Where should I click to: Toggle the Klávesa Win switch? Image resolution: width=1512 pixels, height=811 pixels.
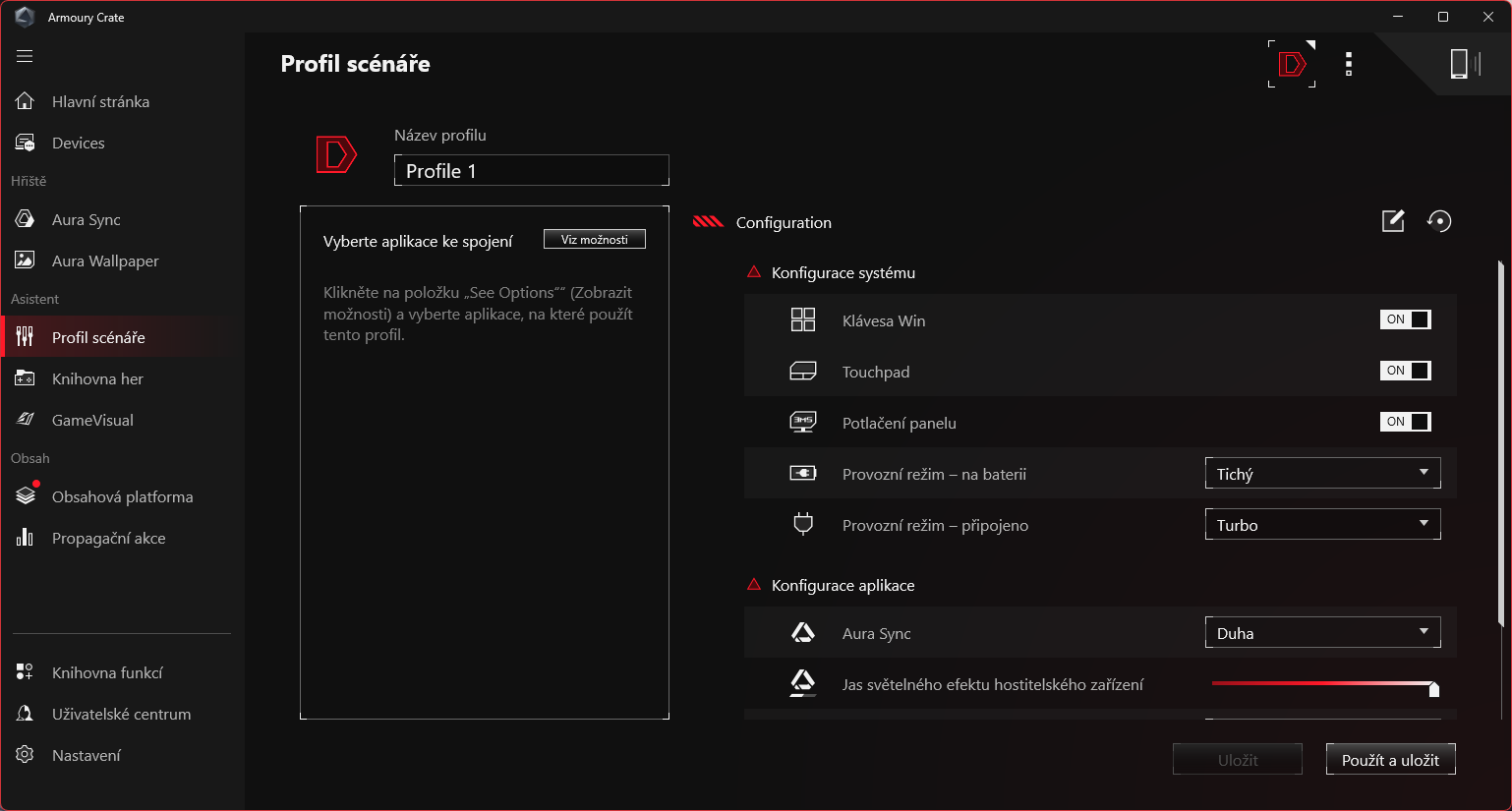pyautogui.click(x=1406, y=319)
